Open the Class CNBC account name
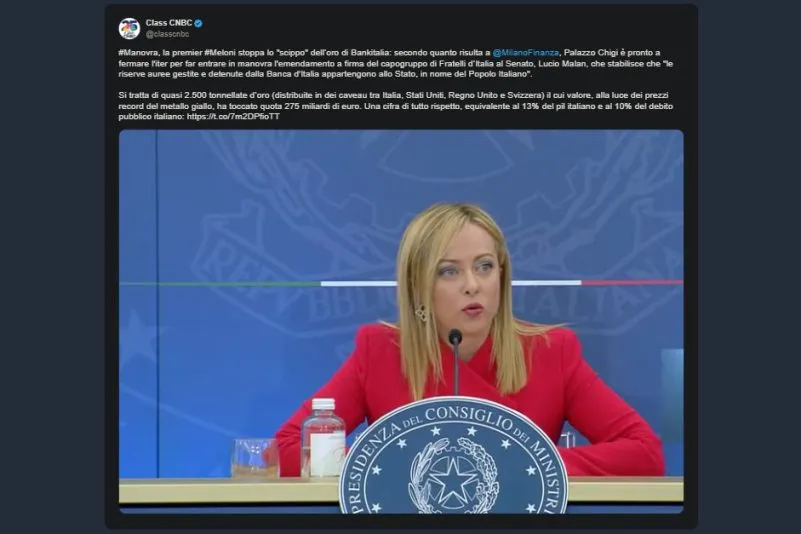 (x=169, y=22)
